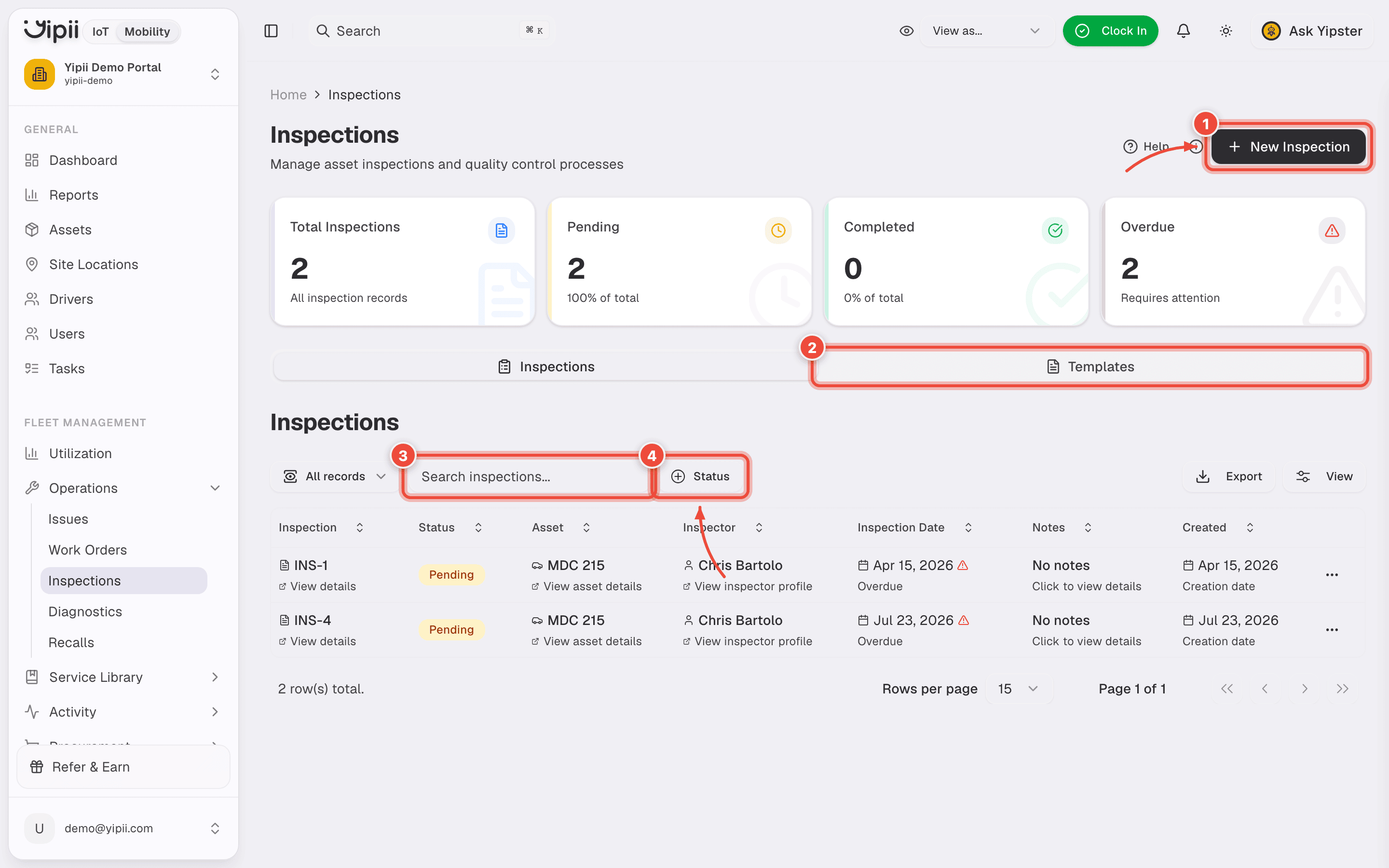The image size is (1389, 868).
Task: Click the Clock In button
Action: pyautogui.click(x=1110, y=31)
